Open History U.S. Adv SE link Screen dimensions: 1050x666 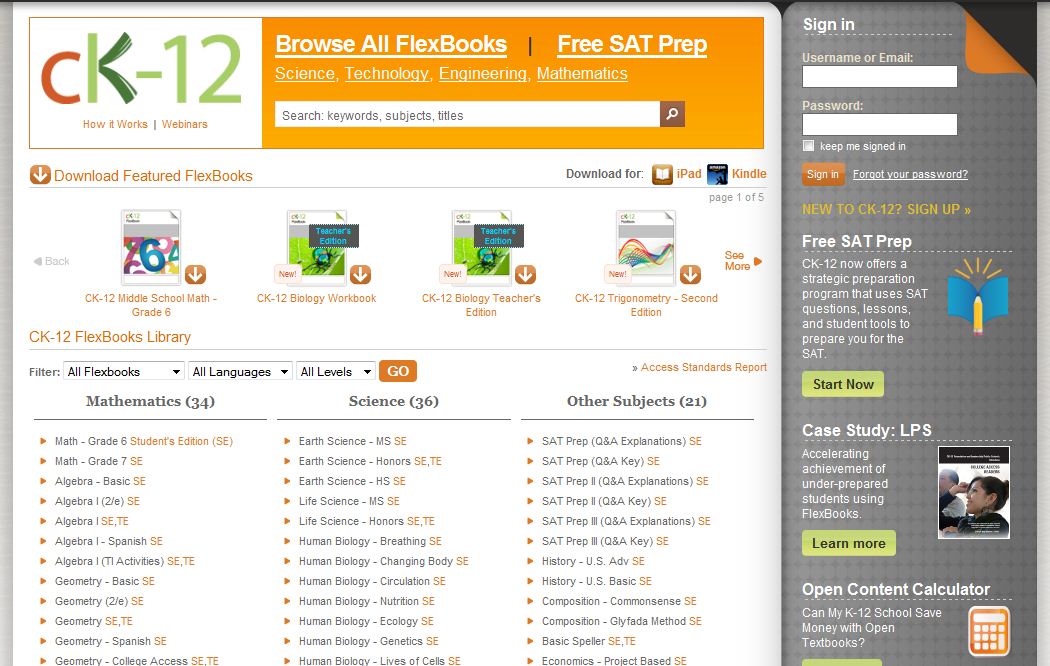(593, 562)
